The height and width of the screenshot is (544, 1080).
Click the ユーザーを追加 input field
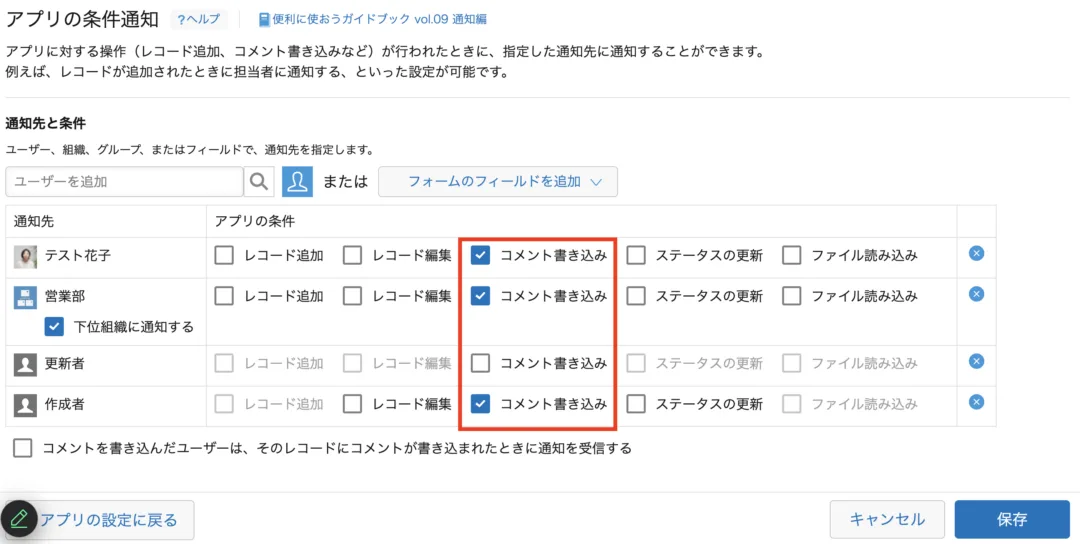(x=125, y=182)
